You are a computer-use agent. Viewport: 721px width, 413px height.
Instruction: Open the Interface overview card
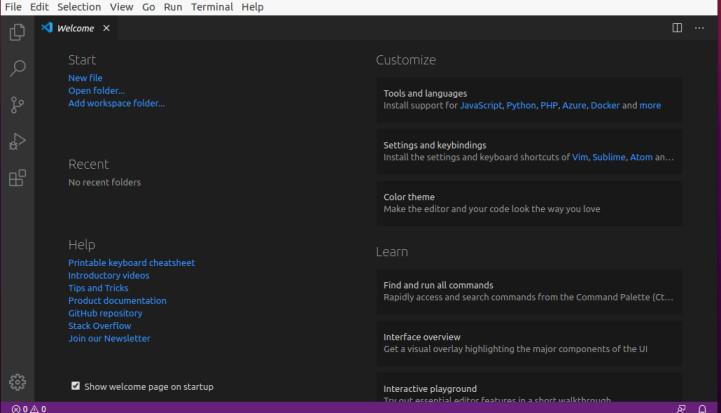529,343
